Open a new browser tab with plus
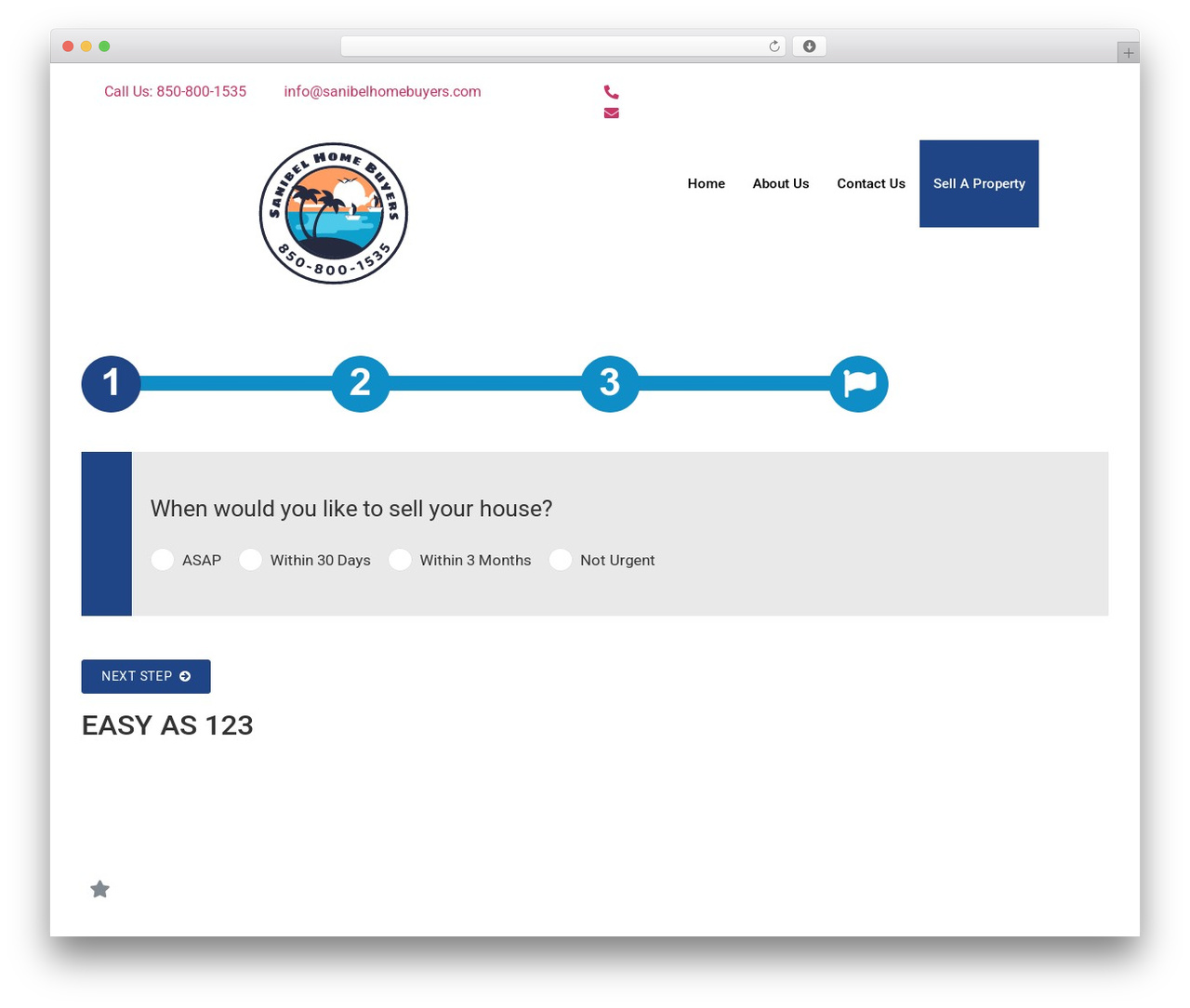 pos(1128,53)
